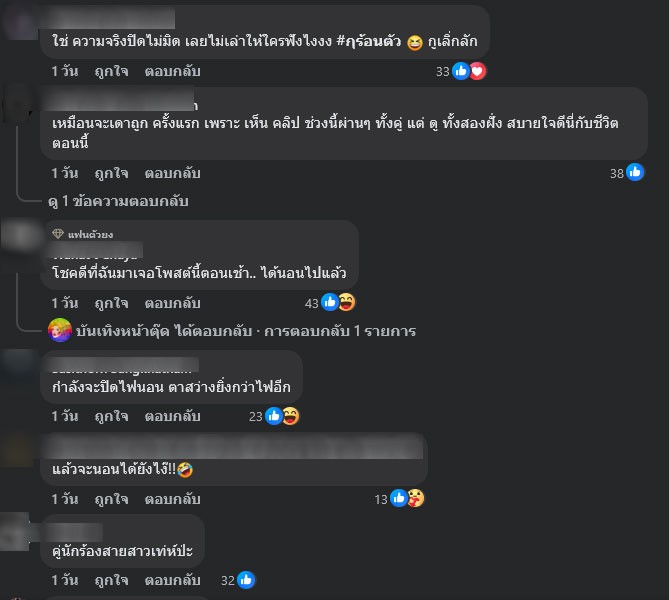Click the like reaction icon beside count 33
The width and height of the screenshot is (669, 600).
[461, 71]
